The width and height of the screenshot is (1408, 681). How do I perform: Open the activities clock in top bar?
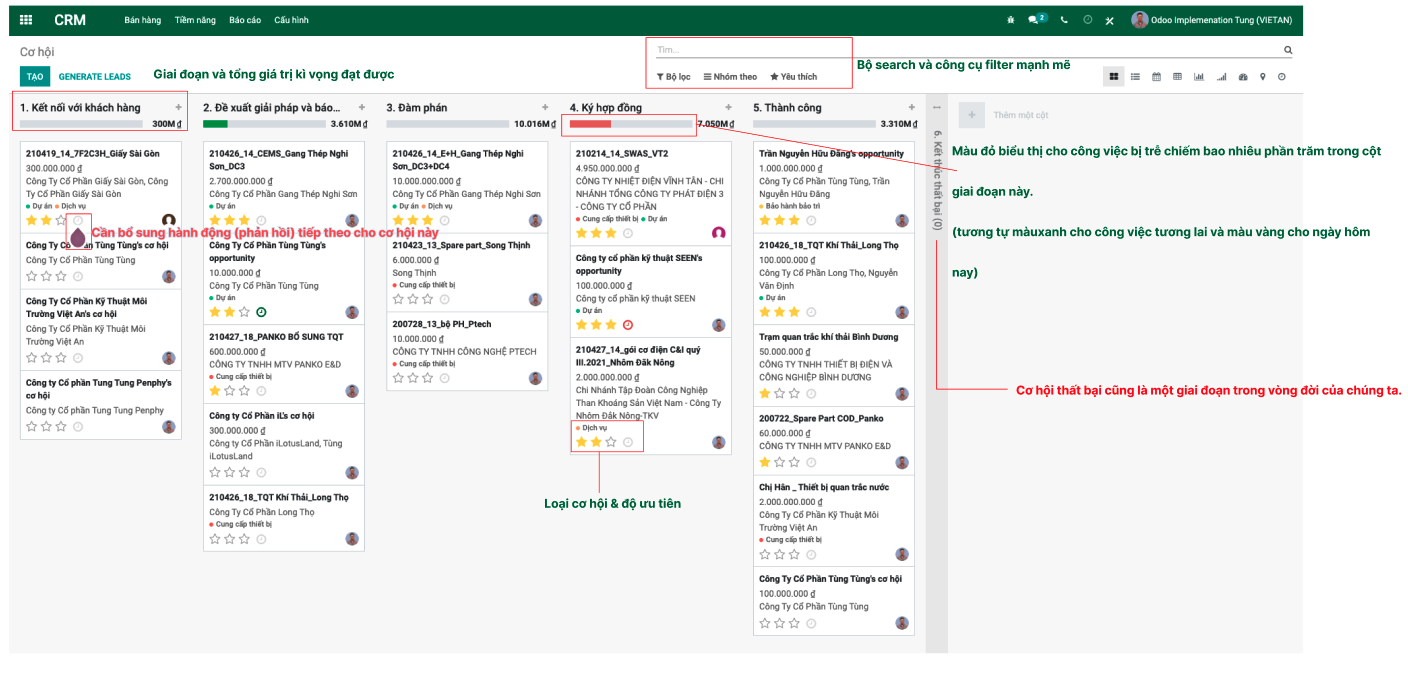click(x=1088, y=20)
